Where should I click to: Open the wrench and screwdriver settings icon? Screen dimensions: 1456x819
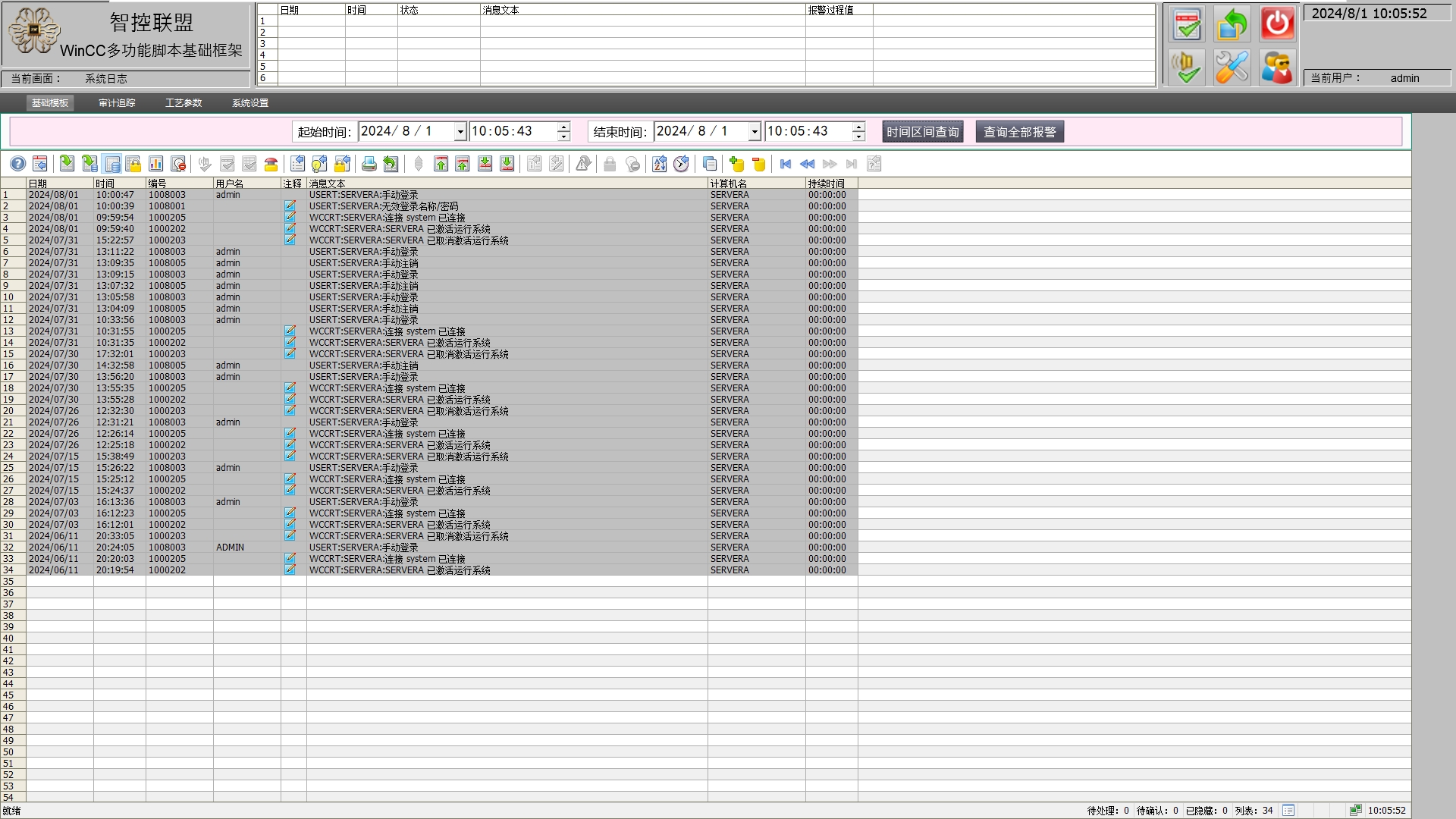(x=1232, y=67)
